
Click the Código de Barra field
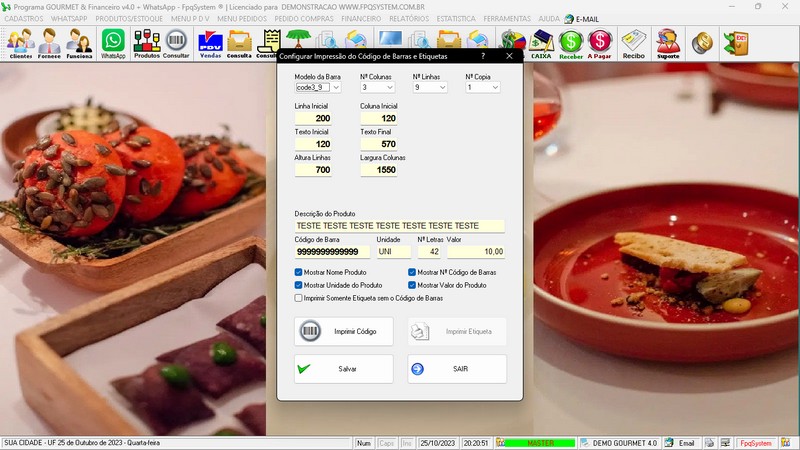pyautogui.click(x=332, y=252)
